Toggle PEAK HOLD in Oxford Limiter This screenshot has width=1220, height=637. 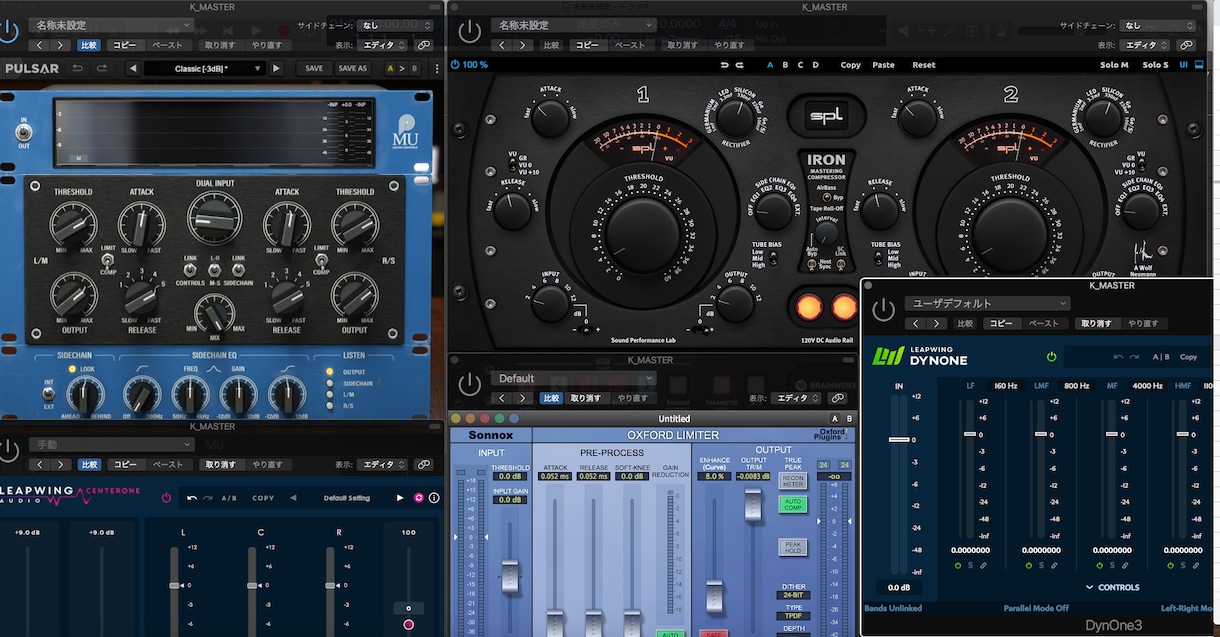click(792, 547)
